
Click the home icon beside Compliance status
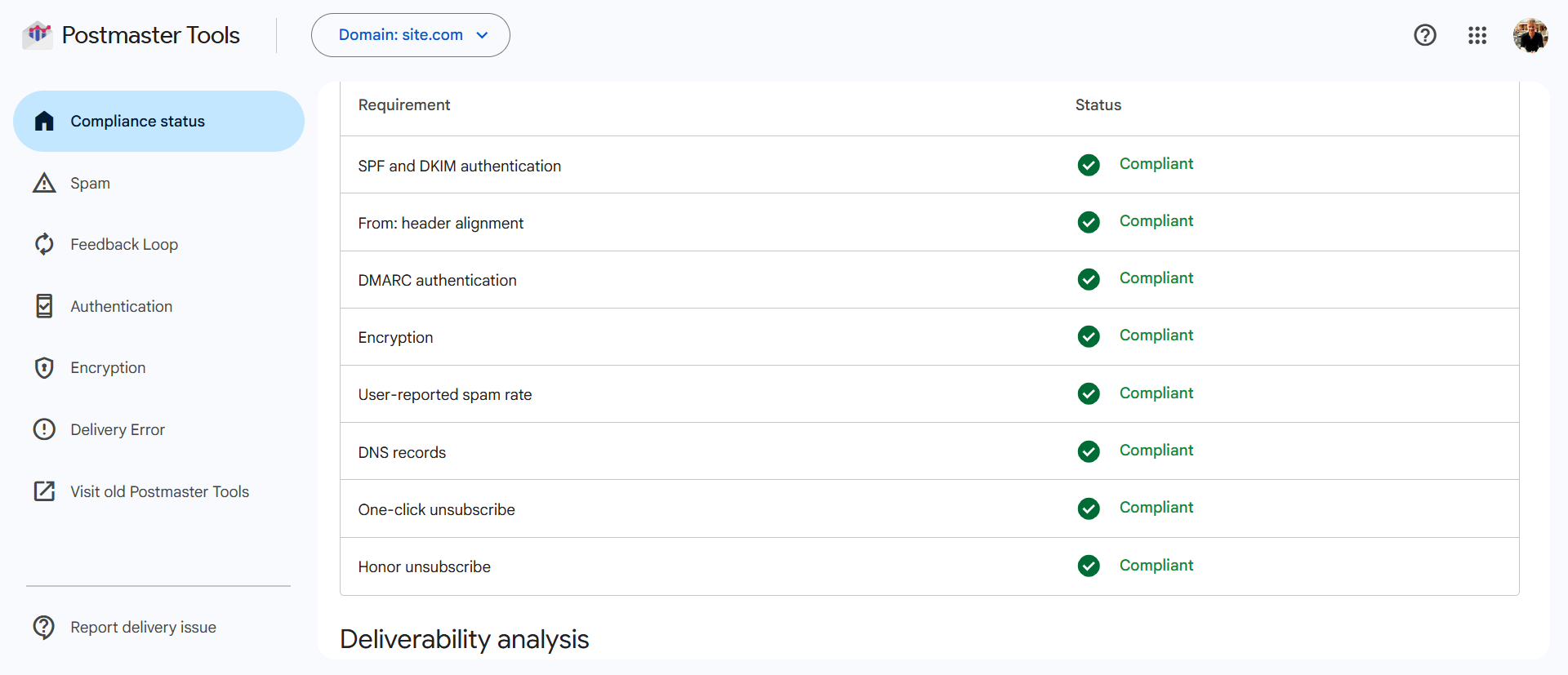[44, 121]
